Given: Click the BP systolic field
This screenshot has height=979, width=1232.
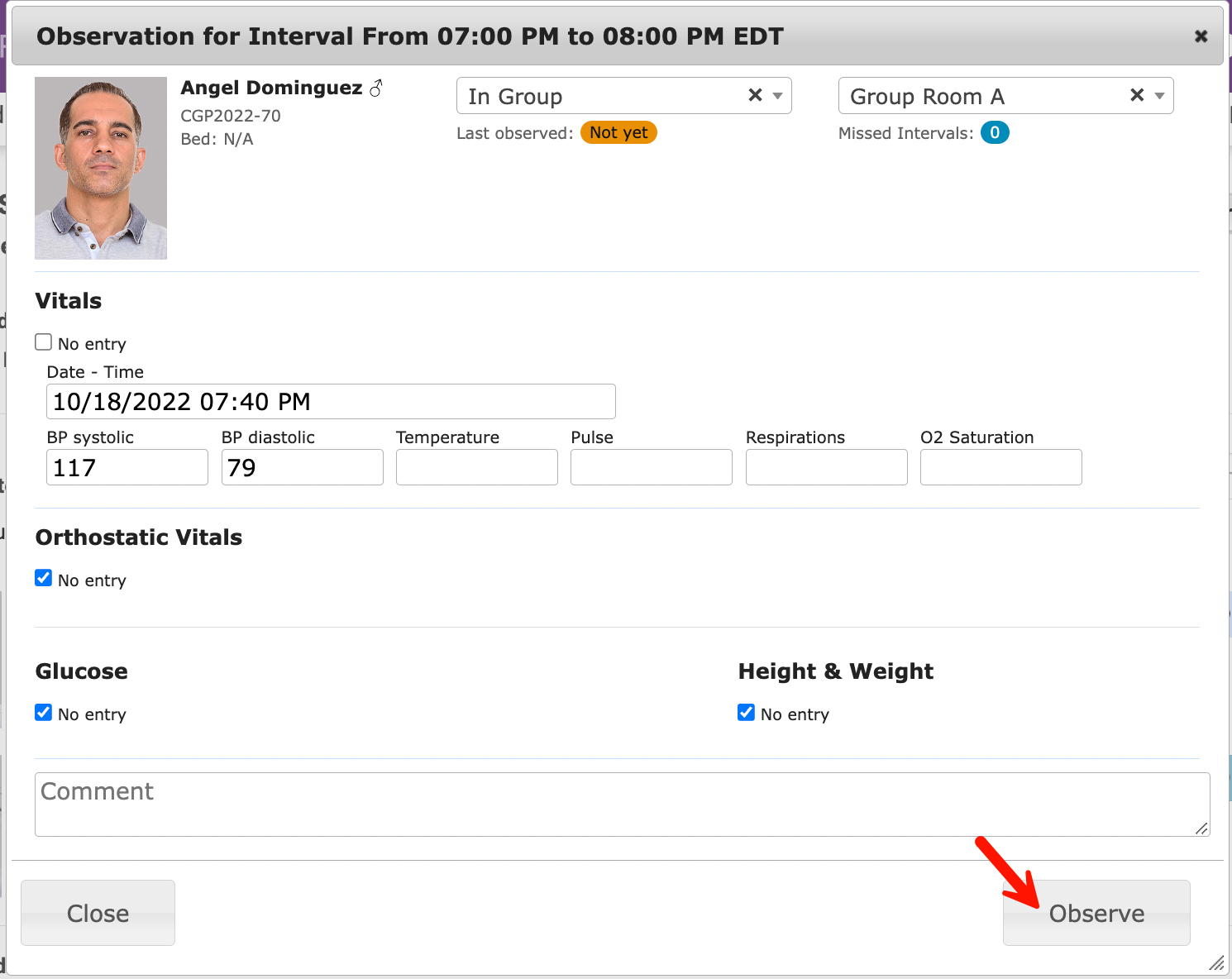Looking at the screenshot, I should coord(127,468).
